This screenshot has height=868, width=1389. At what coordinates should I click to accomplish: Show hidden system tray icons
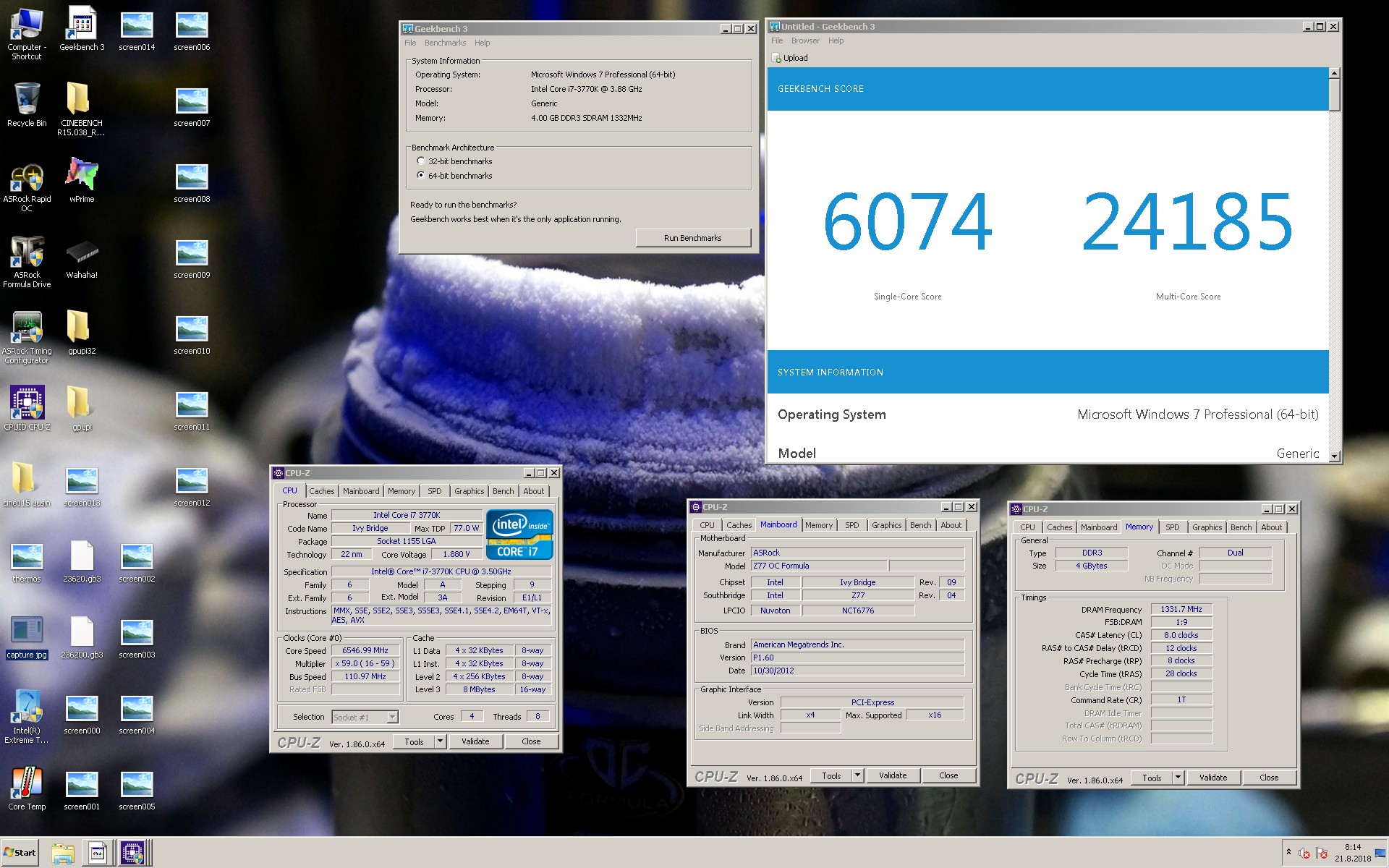[1288, 852]
